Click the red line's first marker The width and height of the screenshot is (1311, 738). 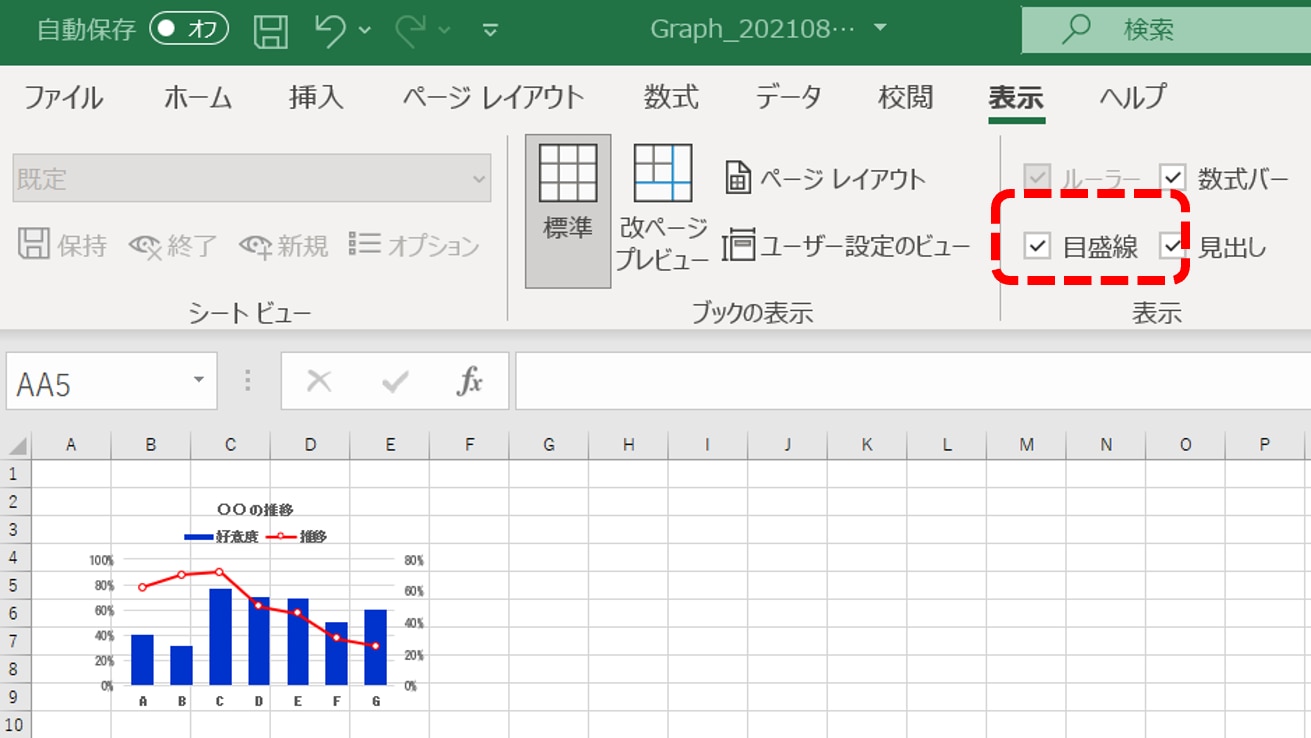[143, 587]
